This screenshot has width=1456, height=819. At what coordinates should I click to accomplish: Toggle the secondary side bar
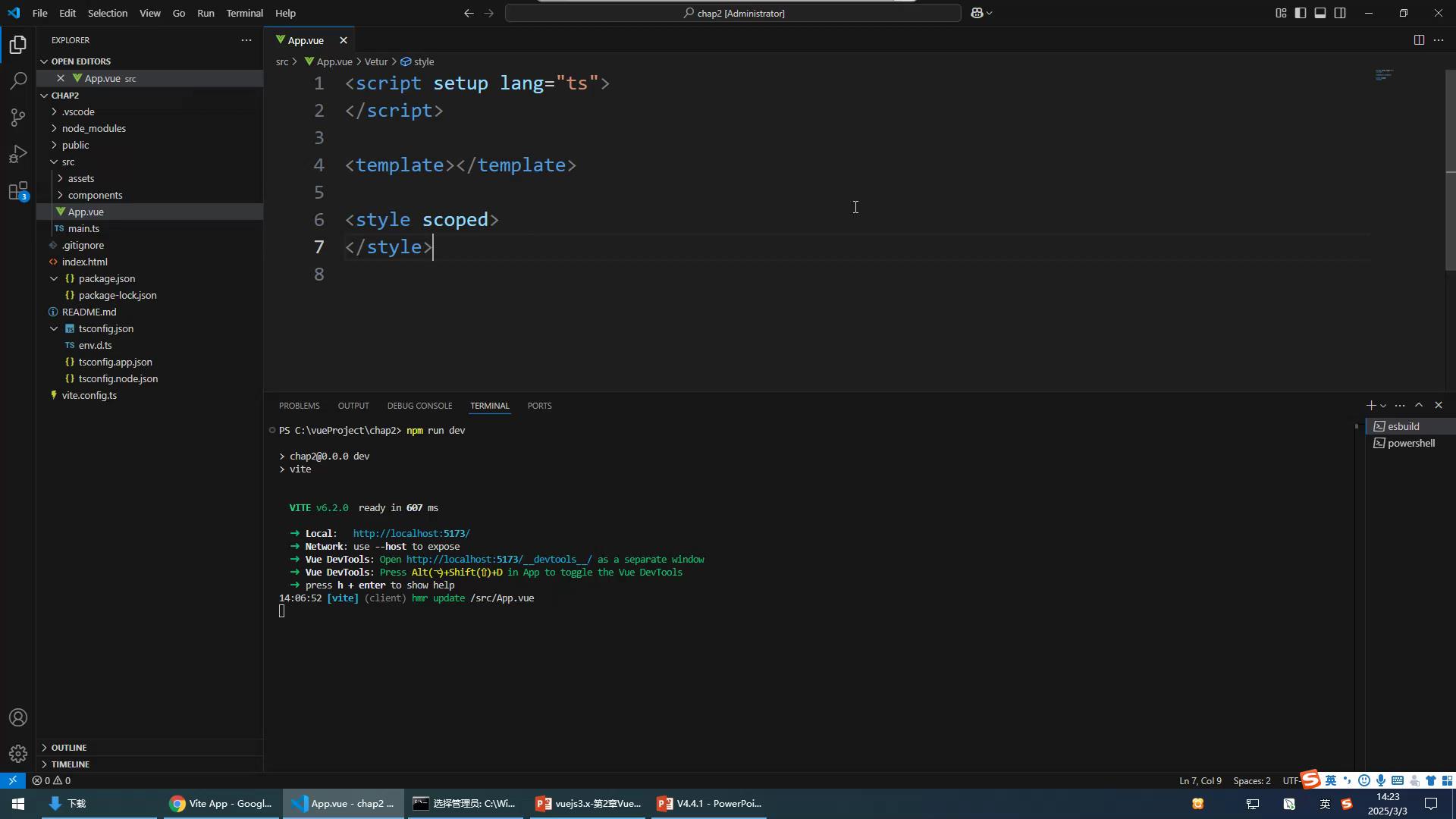(1340, 13)
